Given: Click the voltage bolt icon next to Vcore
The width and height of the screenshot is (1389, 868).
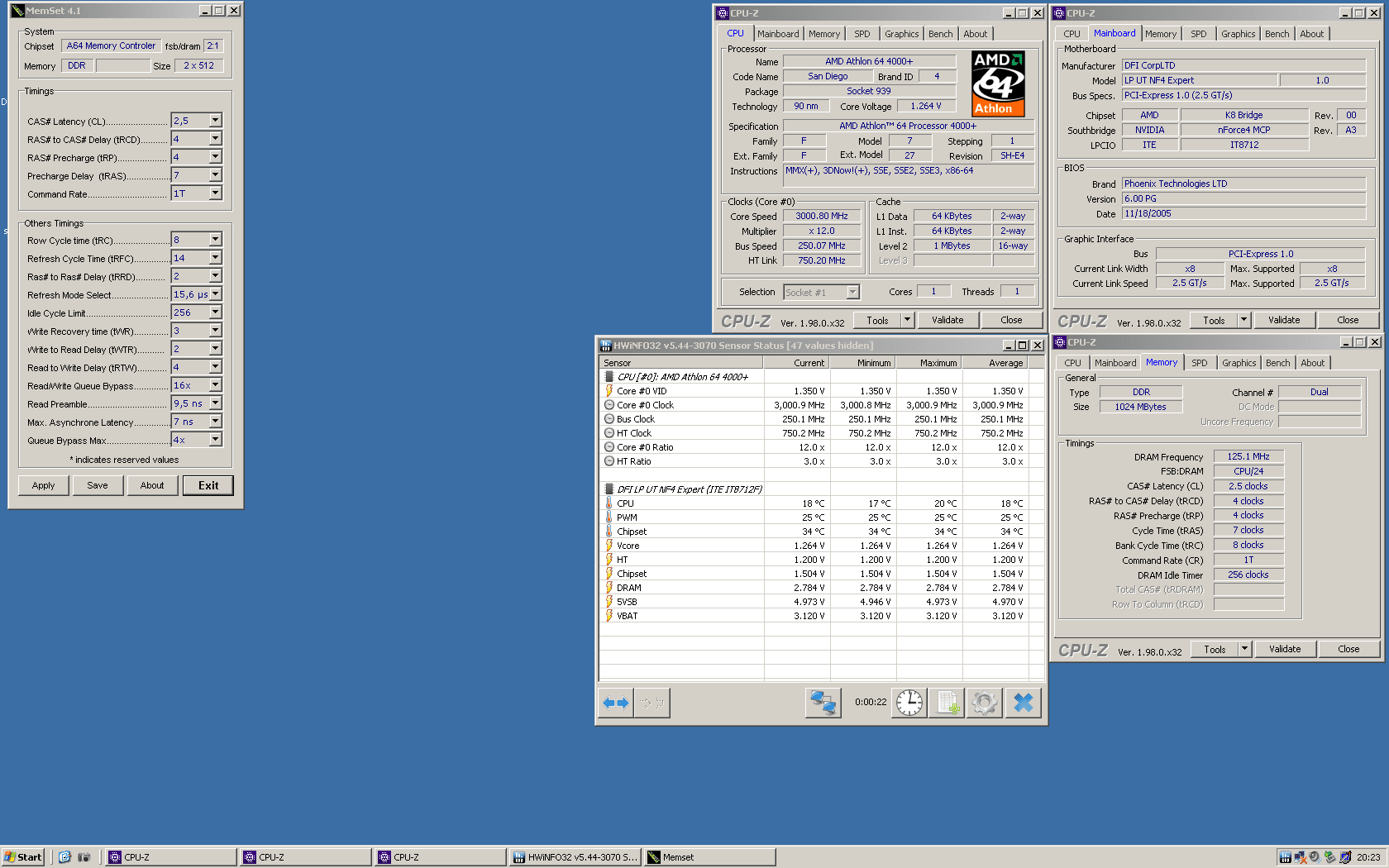Looking at the screenshot, I should 609,546.
